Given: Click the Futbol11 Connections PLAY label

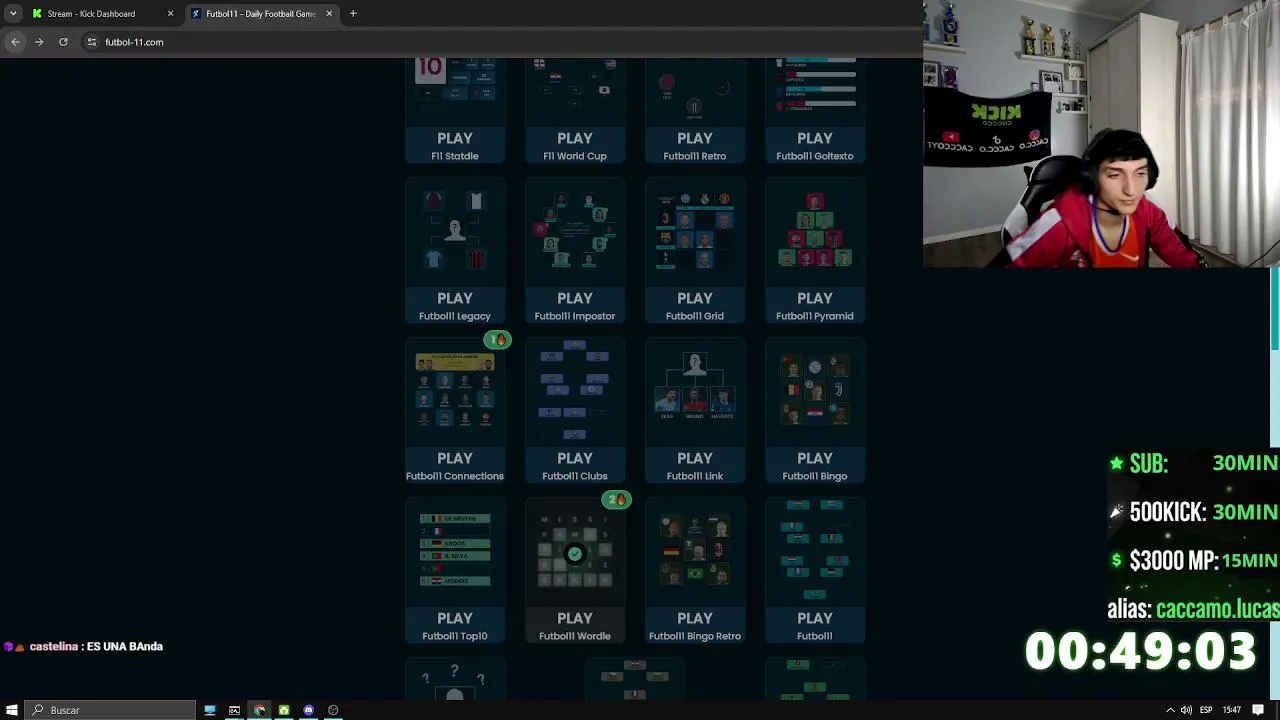Looking at the screenshot, I should (x=455, y=459).
